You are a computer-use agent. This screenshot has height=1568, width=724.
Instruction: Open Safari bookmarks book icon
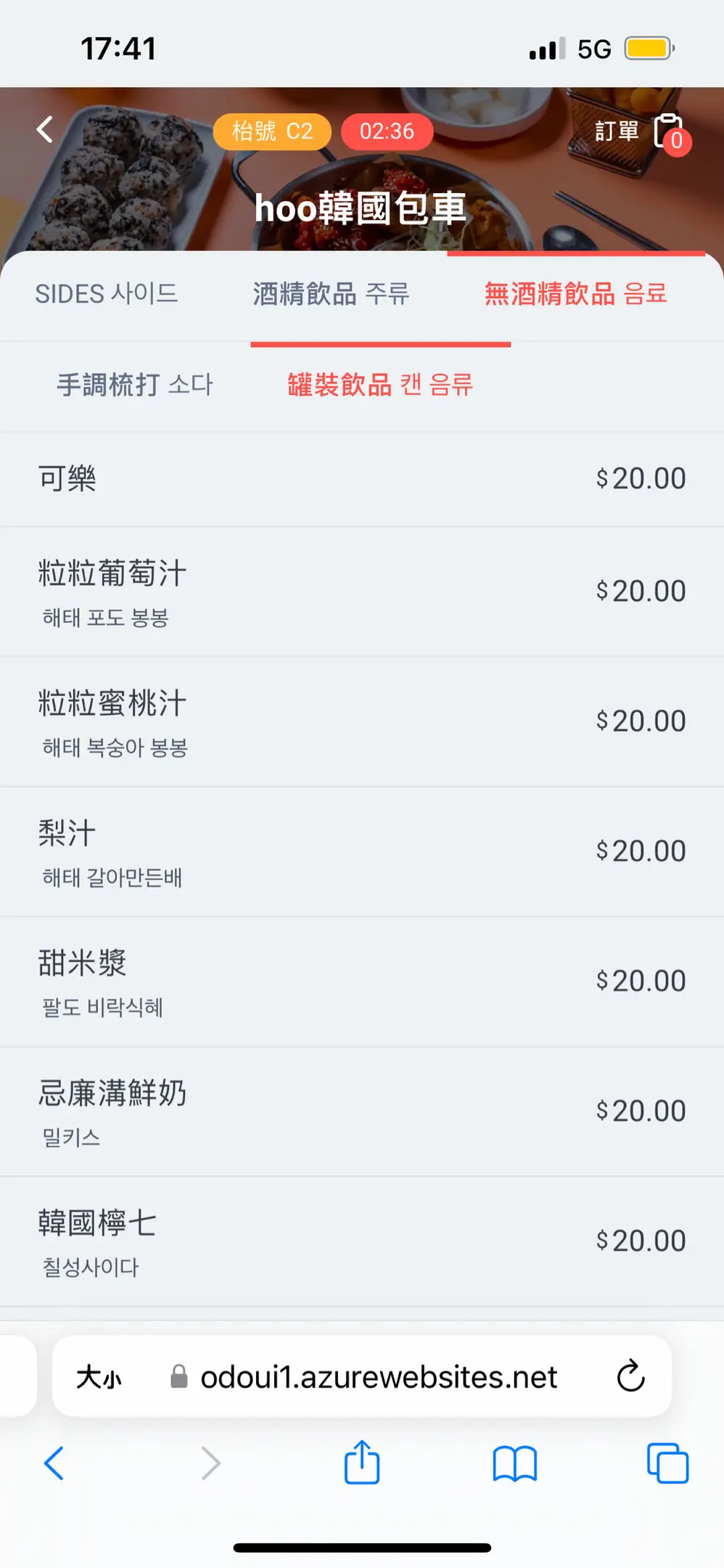coord(514,1463)
